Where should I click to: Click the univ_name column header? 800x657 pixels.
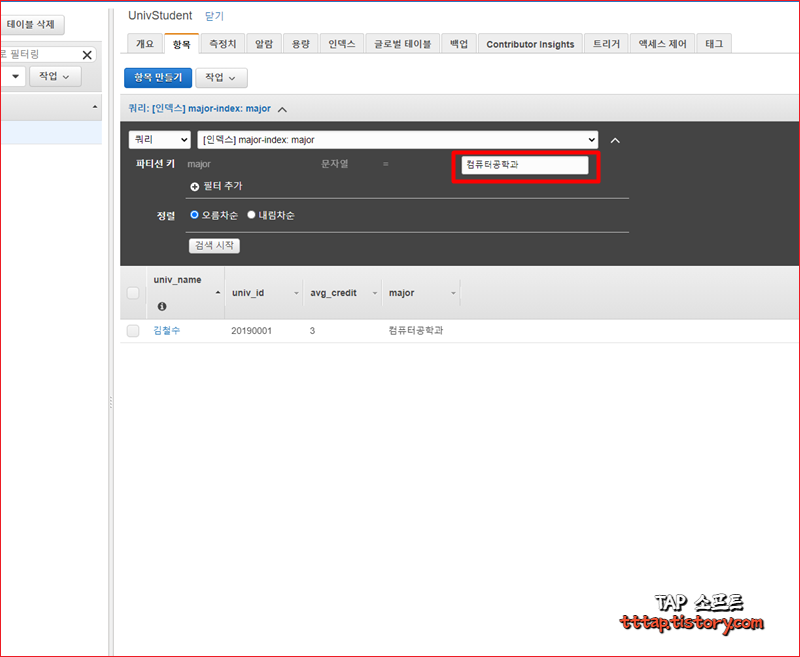tap(178, 280)
